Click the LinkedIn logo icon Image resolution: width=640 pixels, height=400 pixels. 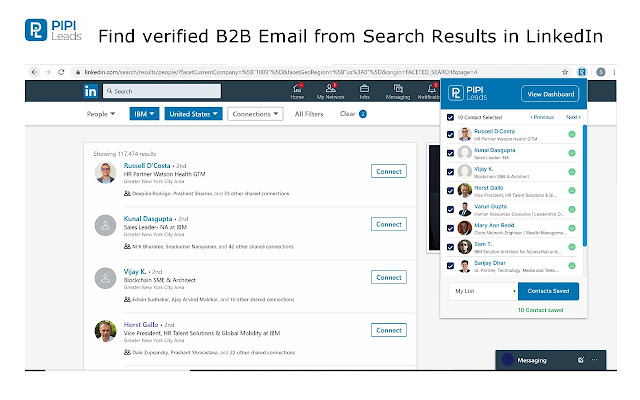click(90, 91)
